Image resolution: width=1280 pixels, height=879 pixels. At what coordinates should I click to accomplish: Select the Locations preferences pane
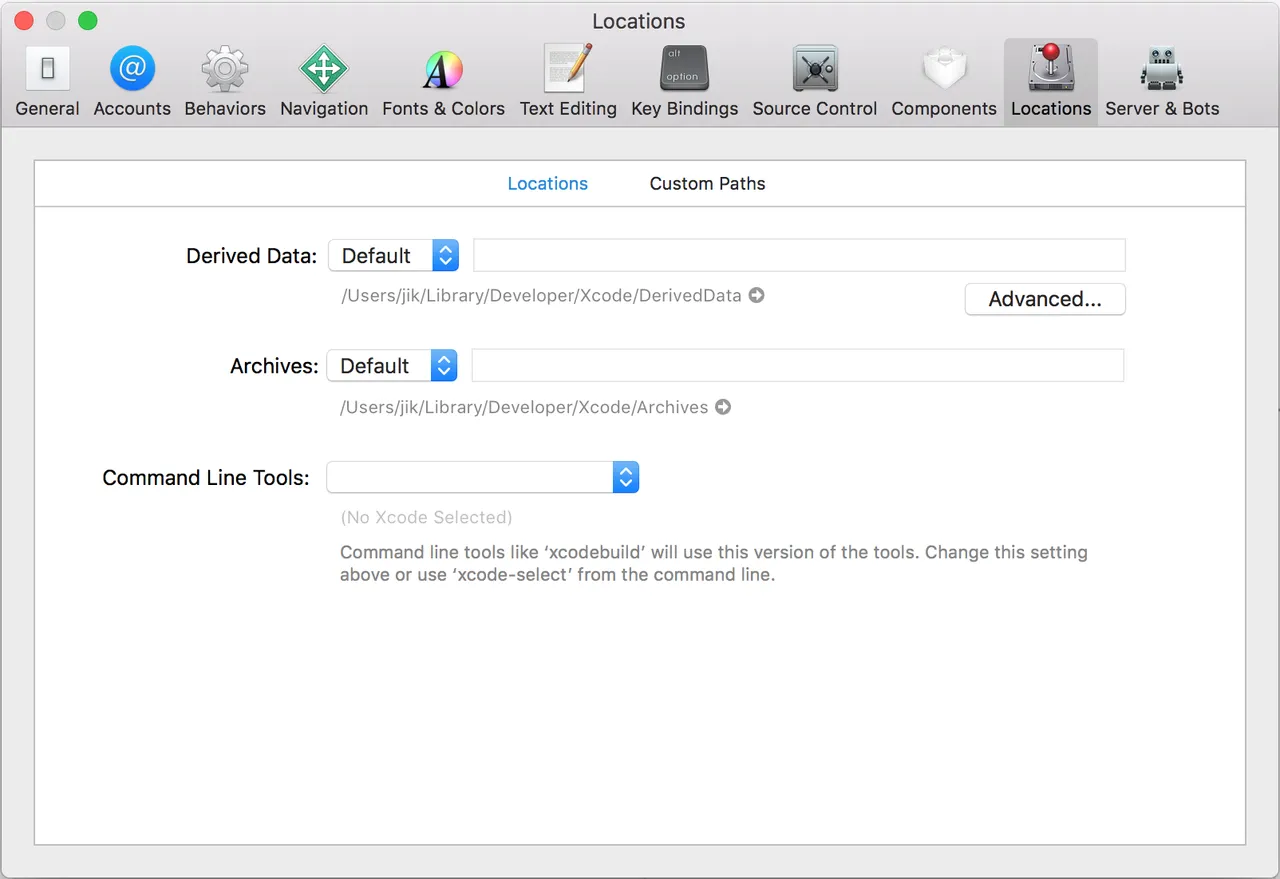pyautogui.click(x=1051, y=82)
